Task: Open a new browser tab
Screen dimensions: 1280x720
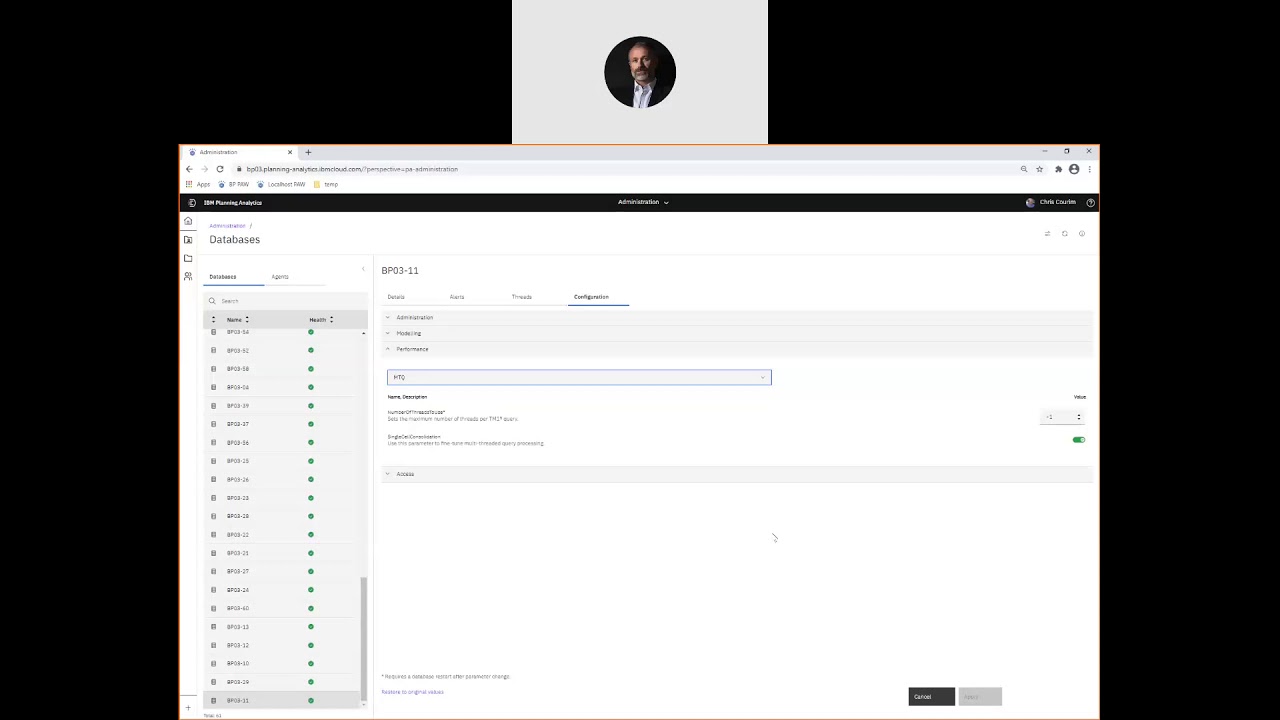Action: tap(308, 152)
